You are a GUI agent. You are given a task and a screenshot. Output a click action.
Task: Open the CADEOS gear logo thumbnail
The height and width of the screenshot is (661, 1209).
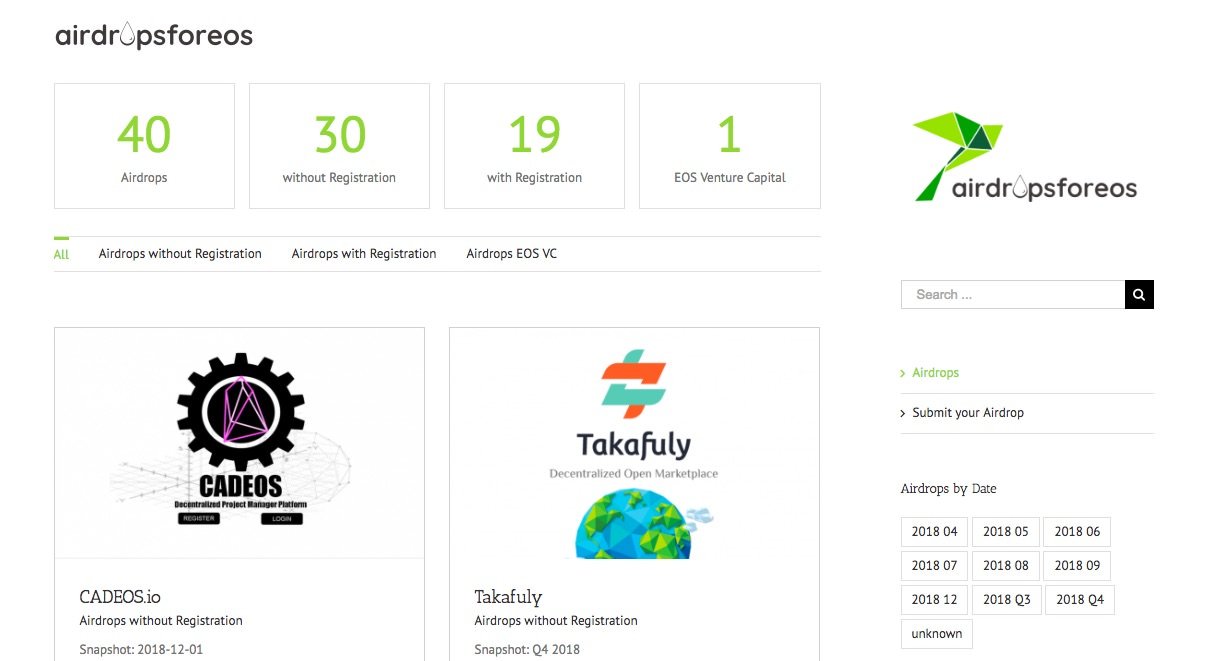[x=240, y=443]
